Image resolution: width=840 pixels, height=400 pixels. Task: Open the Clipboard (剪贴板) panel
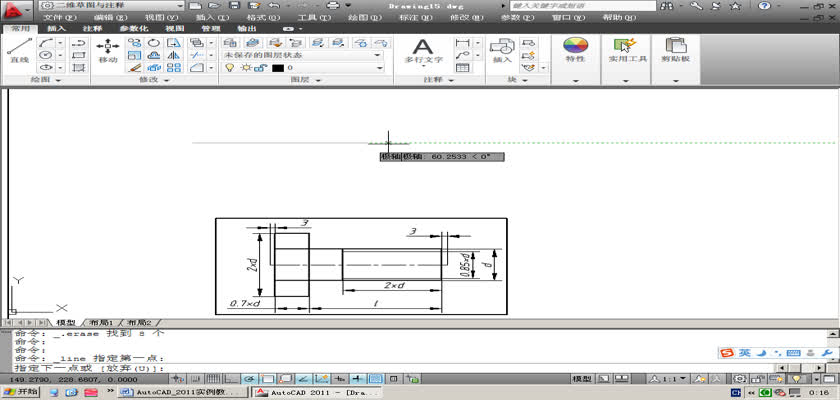click(676, 49)
